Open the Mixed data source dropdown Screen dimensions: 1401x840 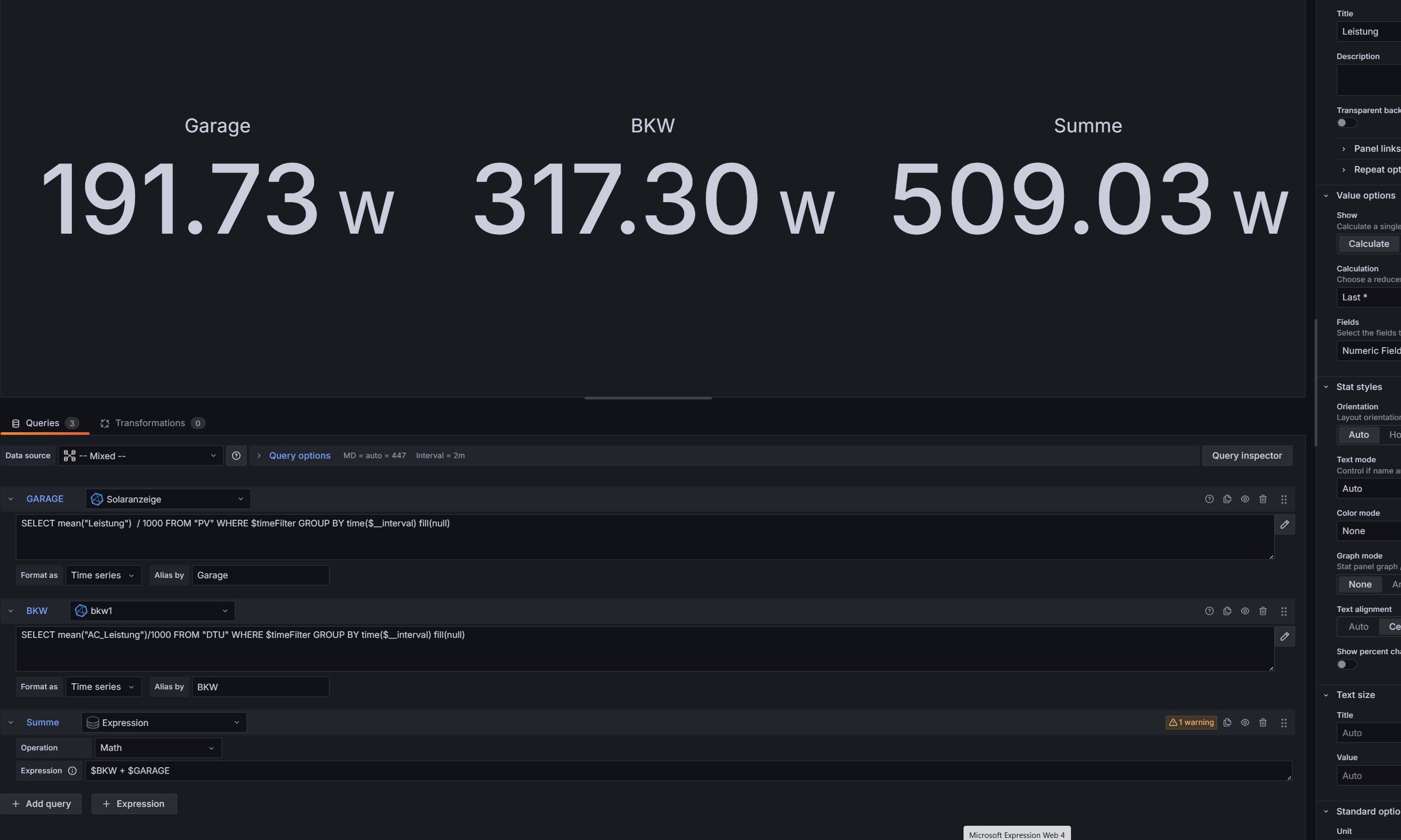pos(141,456)
